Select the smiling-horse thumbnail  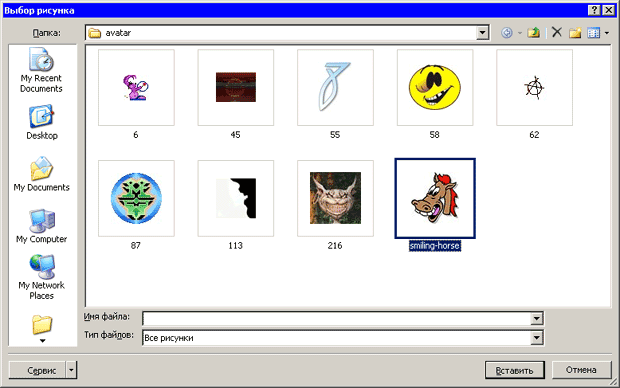pos(435,198)
